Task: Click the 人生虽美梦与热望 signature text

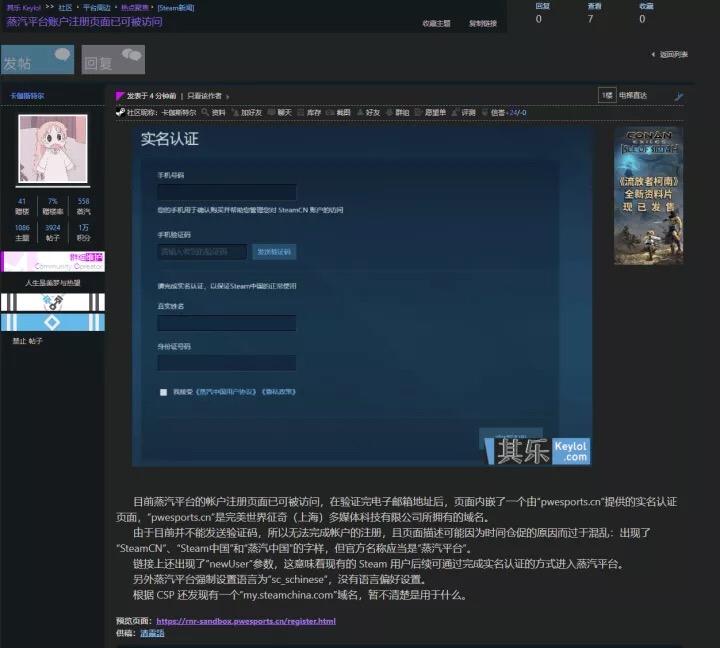Action: tap(53, 282)
